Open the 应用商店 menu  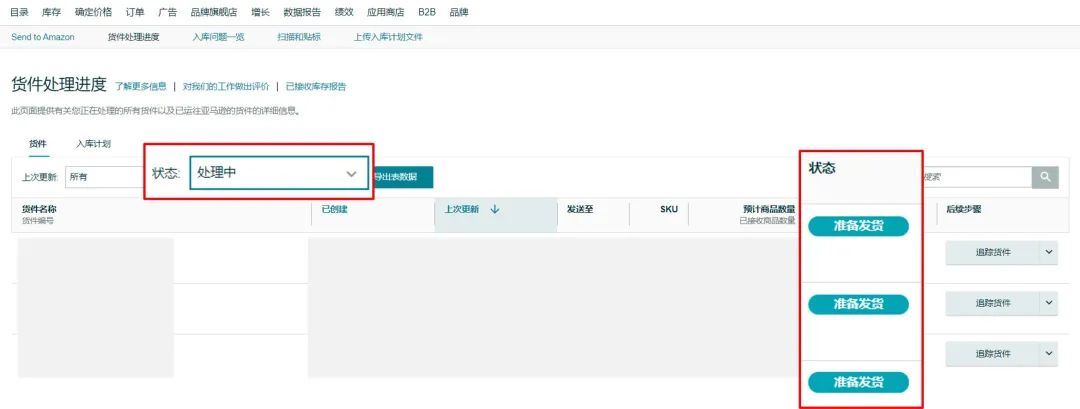386,12
